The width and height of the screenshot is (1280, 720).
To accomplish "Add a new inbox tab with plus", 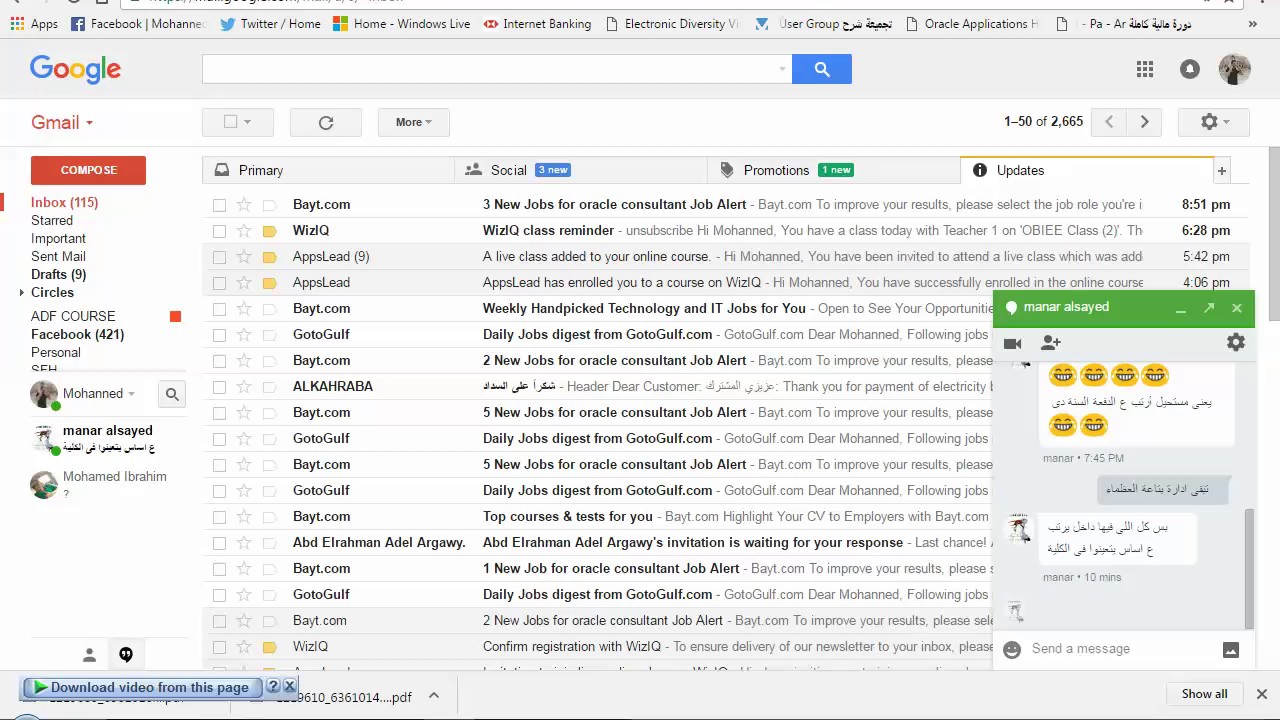I will [1221, 171].
